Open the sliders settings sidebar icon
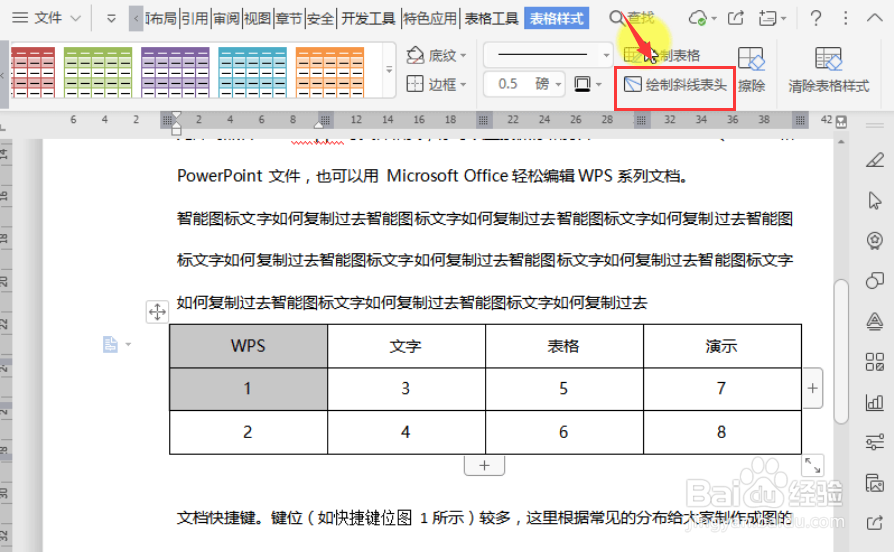Image resolution: width=894 pixels, height=552 pixels. (875, 442)
